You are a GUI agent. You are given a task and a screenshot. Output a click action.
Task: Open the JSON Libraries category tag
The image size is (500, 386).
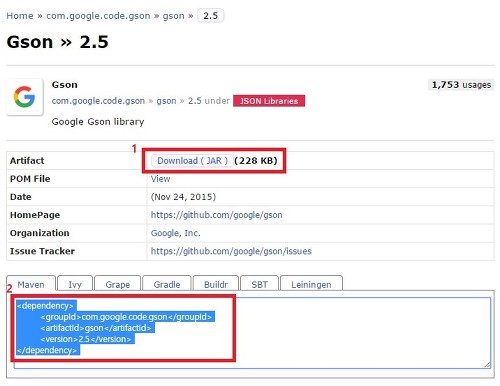point(269,101)
